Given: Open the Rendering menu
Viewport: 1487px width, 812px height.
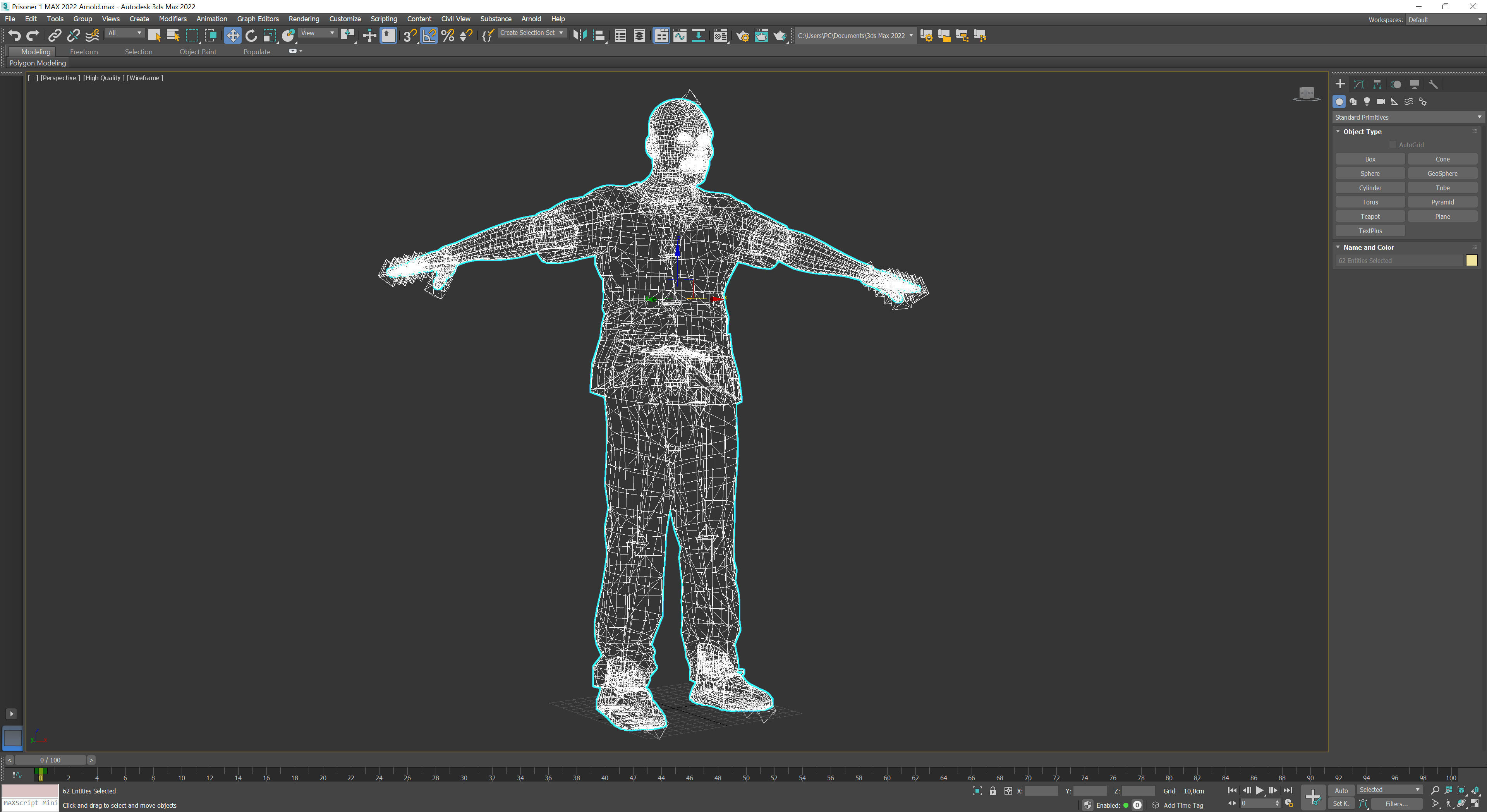Looking at the screenshot, I should (304, 19).
